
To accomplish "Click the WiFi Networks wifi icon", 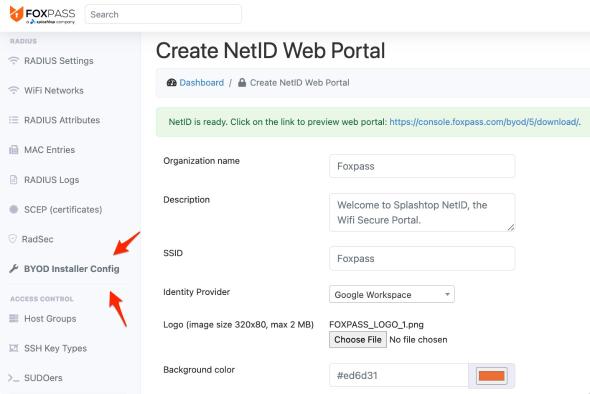I will tap(14, 90).
